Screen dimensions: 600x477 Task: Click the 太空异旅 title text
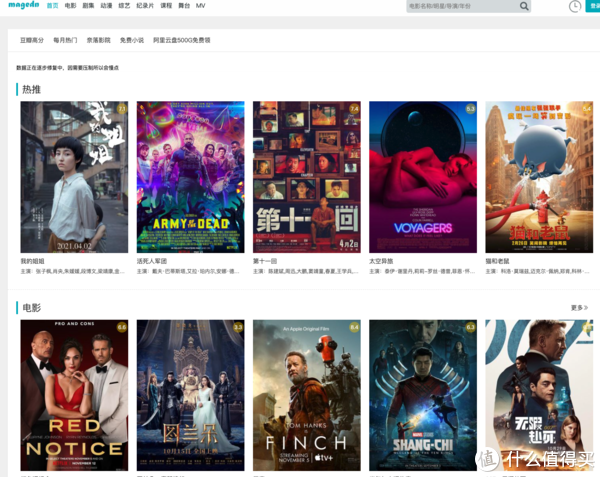381,261
